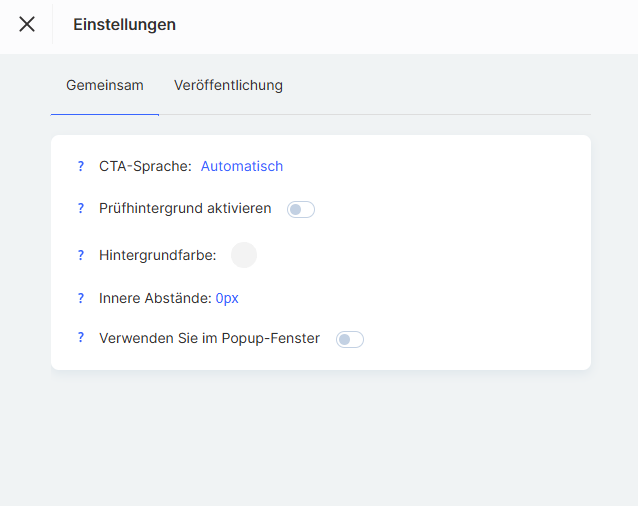The width and height of the screenshot is (638, 506).
Task: Switch to the Gemeinsam tab
Action: [x=105, y=85]
